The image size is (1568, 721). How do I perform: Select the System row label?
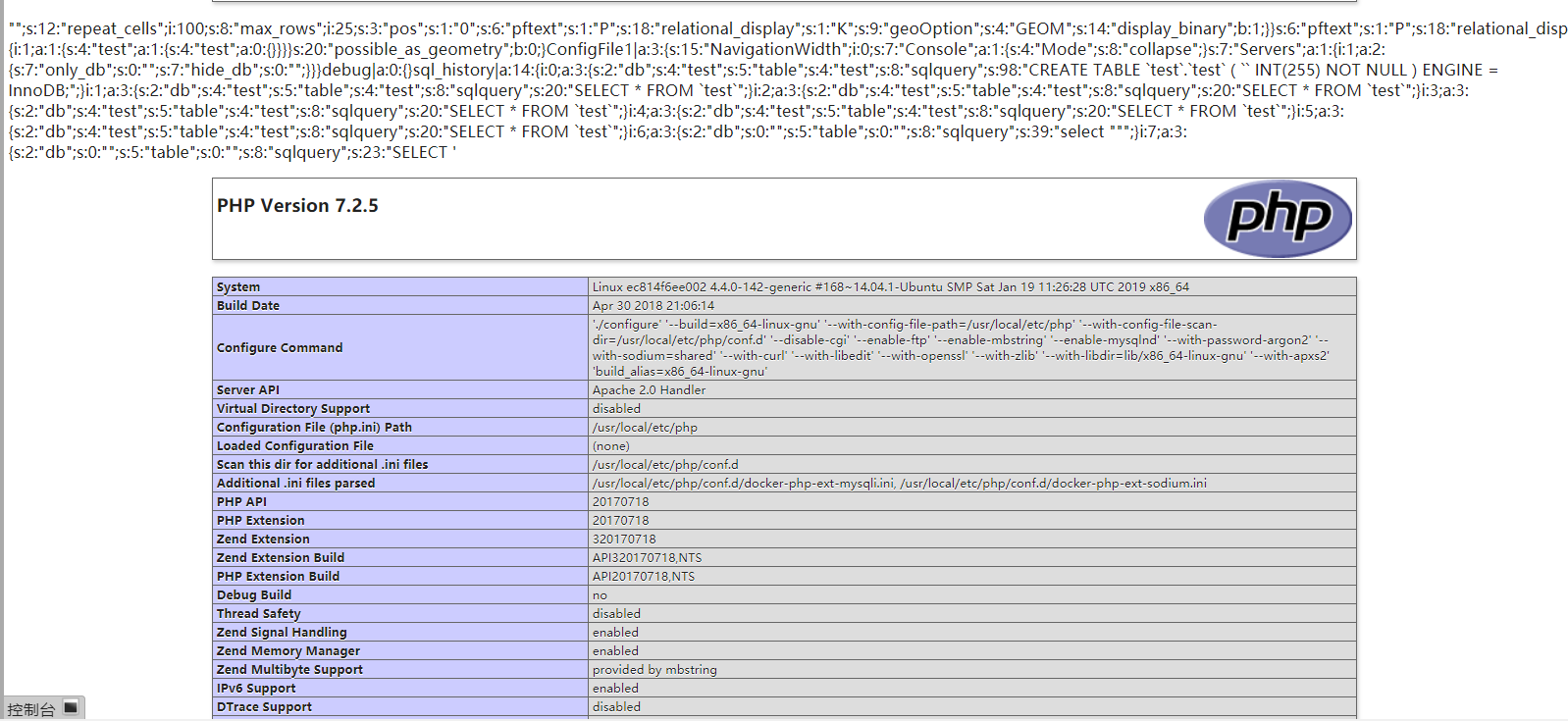coord(238,287)
